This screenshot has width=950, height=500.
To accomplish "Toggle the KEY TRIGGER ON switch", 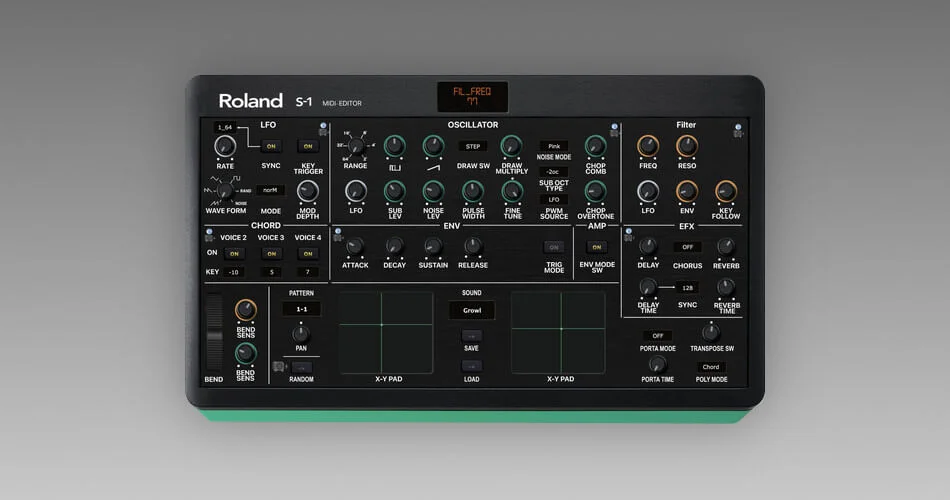I will point(308,146).
